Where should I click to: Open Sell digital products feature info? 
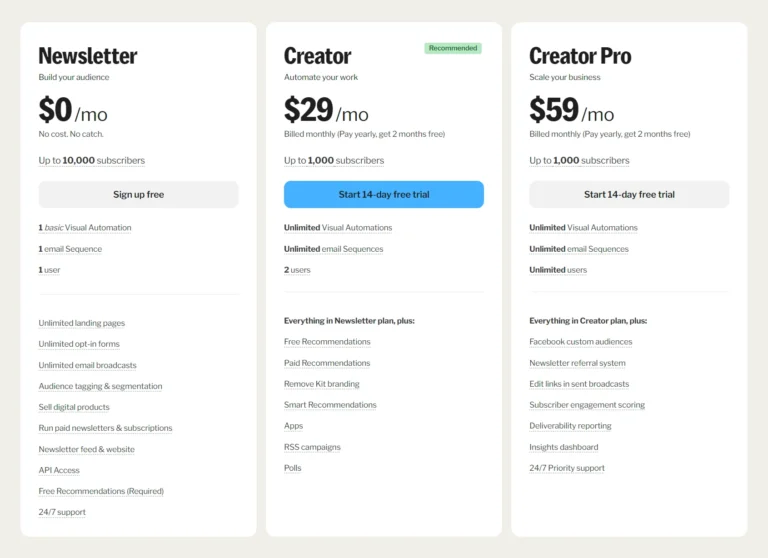[74, 407]
